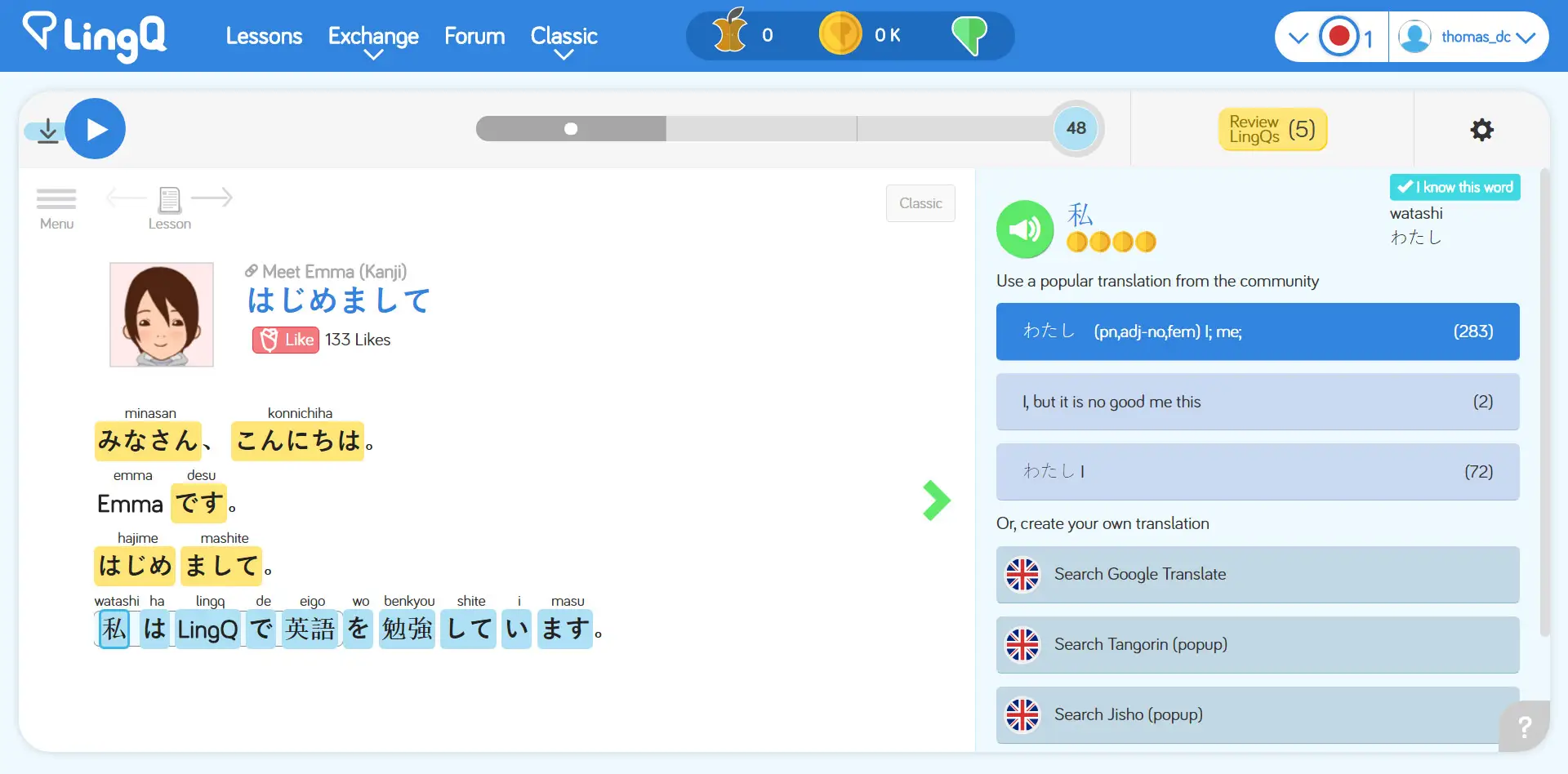Search Google Translate for the word
The width and height of the screenshot is (1568, 774).
[1256, 574]
